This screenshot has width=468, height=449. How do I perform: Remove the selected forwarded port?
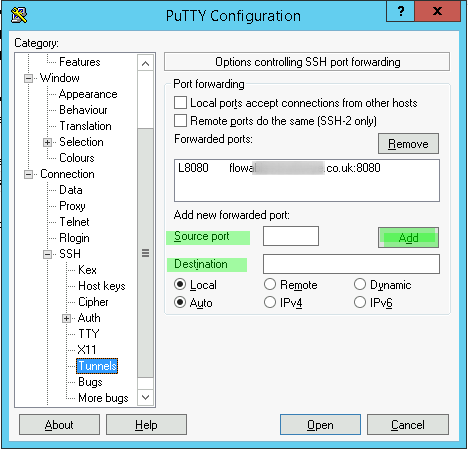(x=408, y=144)
